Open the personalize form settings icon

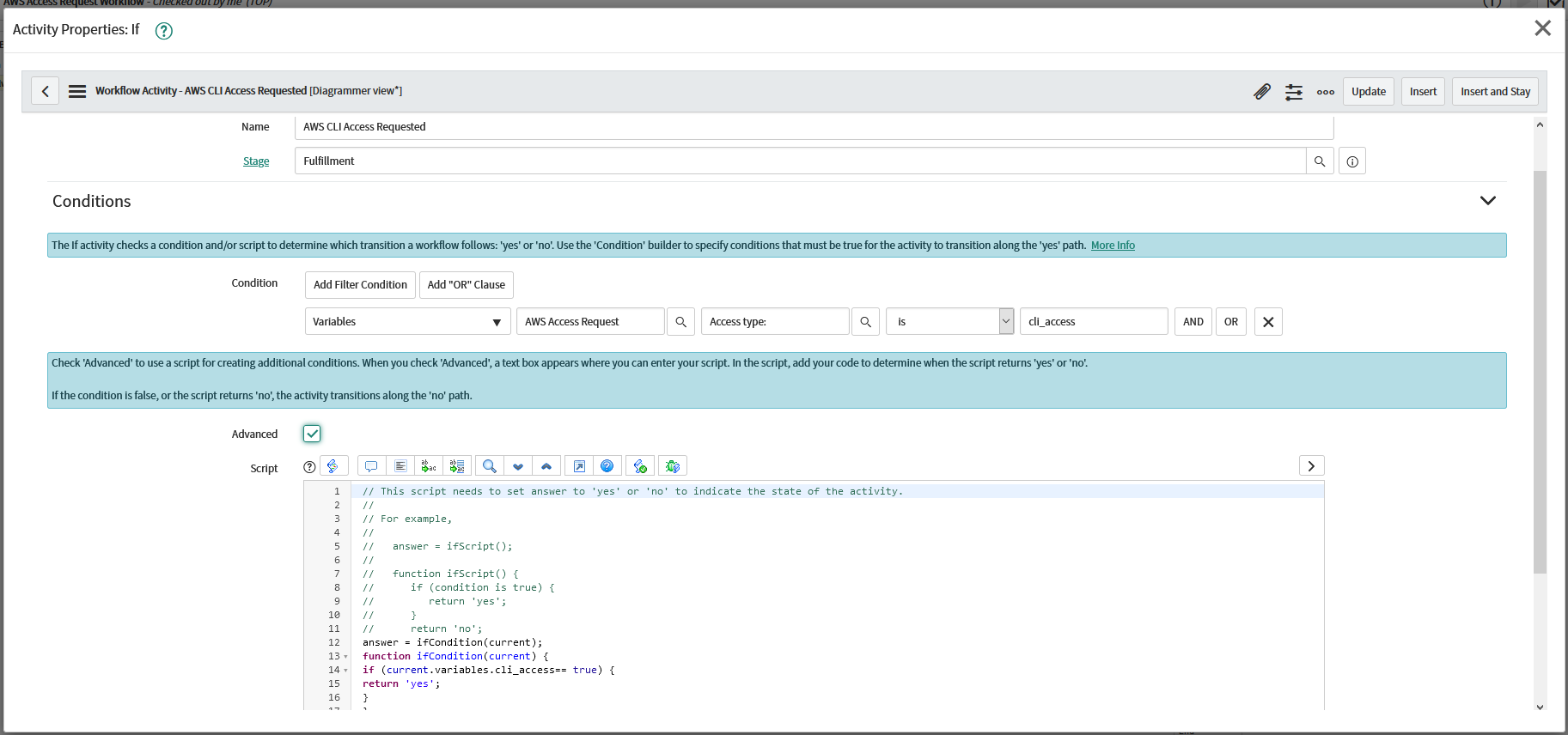pos(1294,92)
